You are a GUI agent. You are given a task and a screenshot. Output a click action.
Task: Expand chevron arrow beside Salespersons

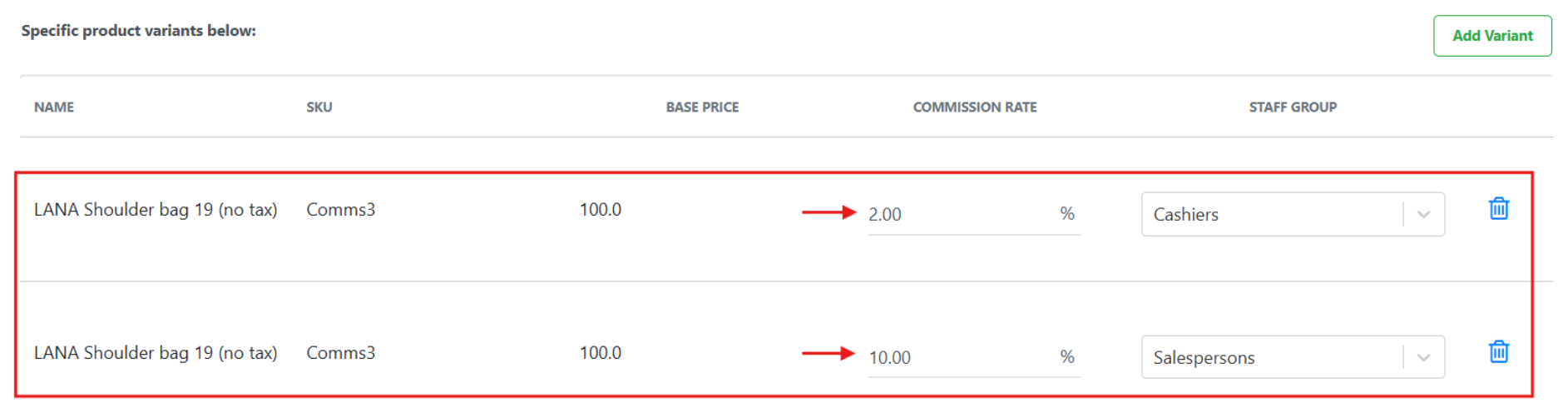coord(1423,357)
